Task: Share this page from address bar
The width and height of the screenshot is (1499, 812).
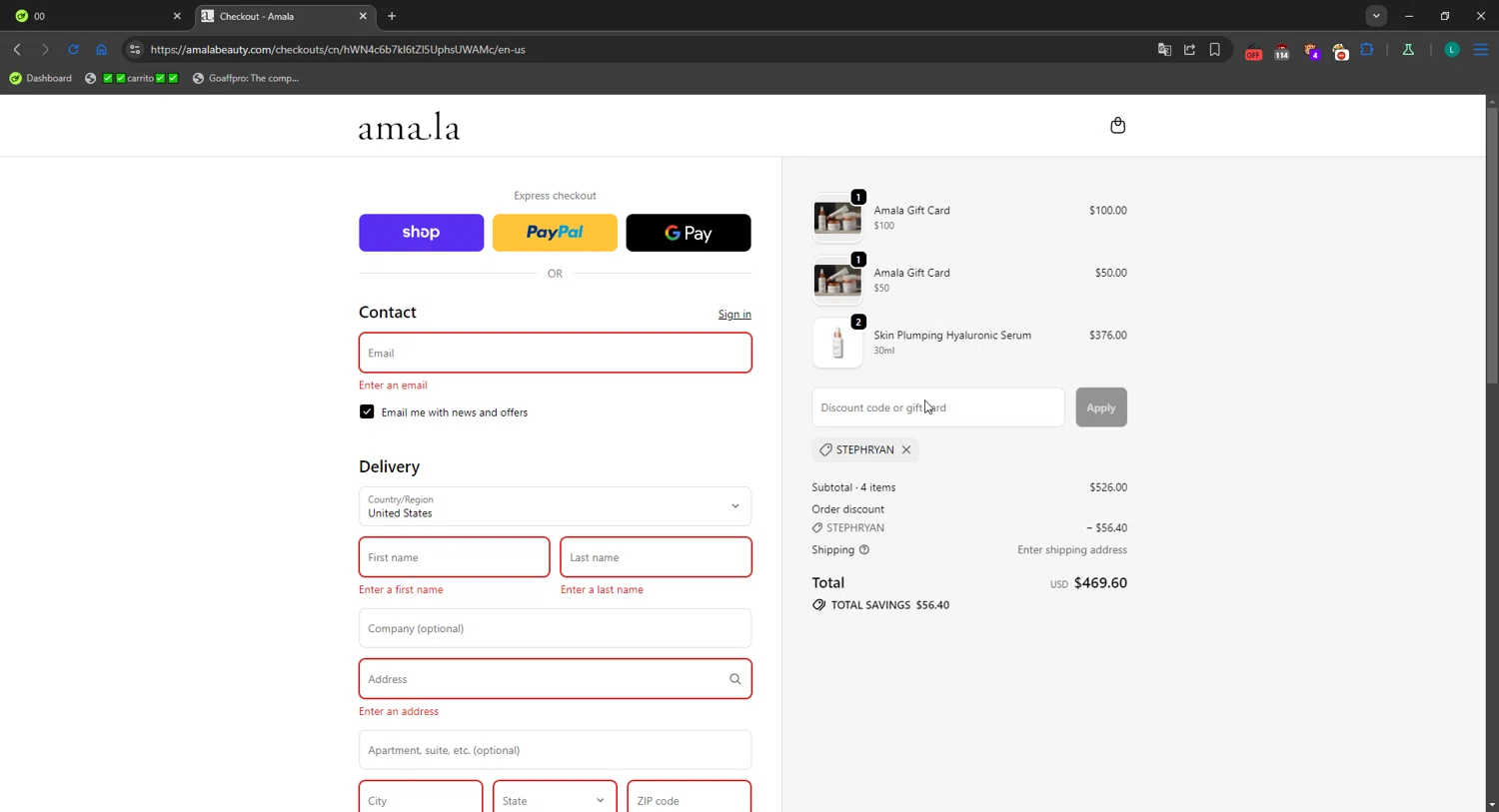Action: pos(1189,49)
